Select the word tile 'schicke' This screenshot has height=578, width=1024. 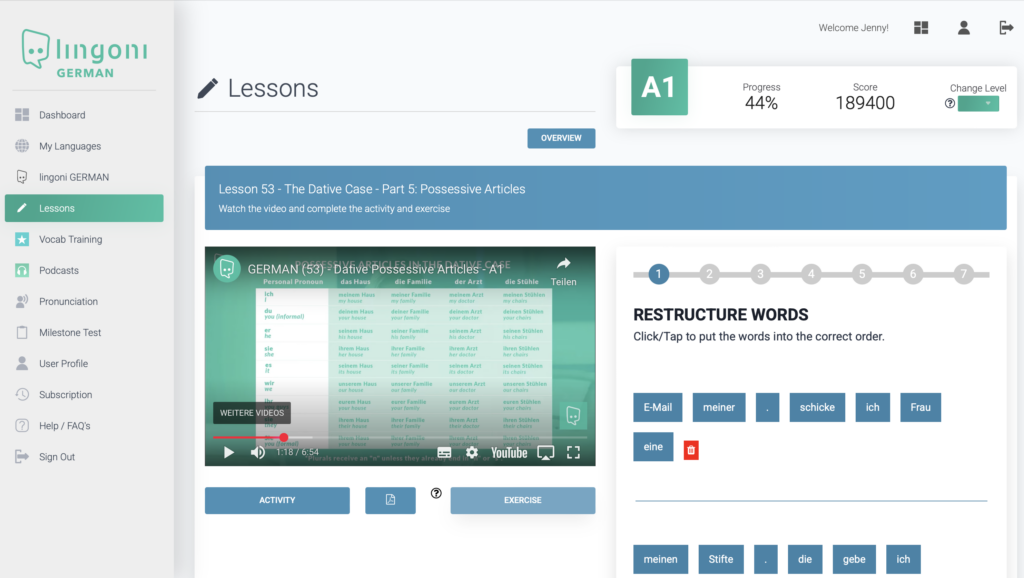click(x=816, y=407)
